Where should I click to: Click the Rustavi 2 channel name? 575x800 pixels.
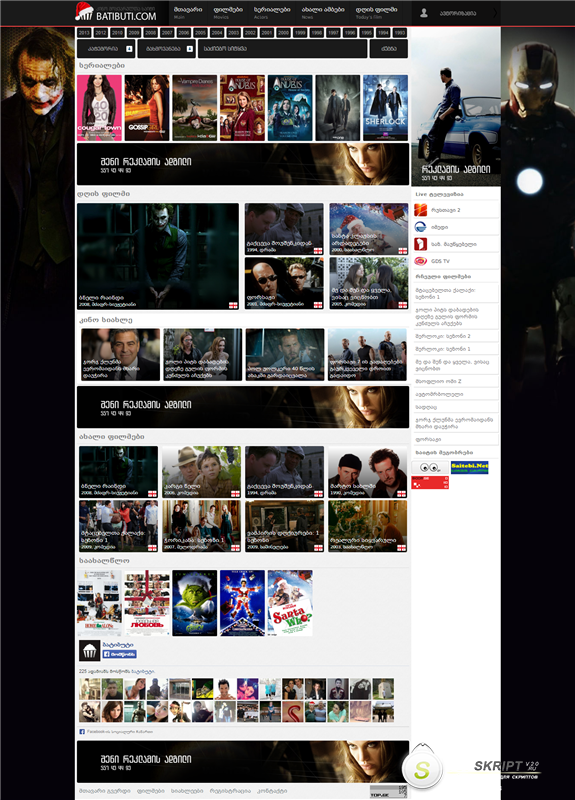[x=445, y=210]
